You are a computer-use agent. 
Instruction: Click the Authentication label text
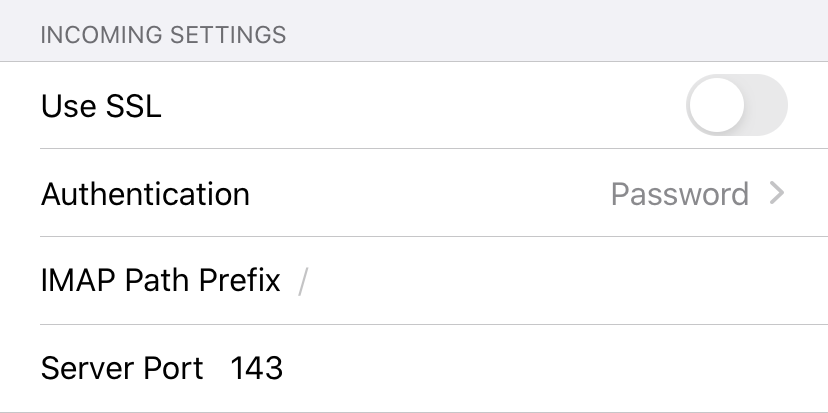tap(145, 194)
